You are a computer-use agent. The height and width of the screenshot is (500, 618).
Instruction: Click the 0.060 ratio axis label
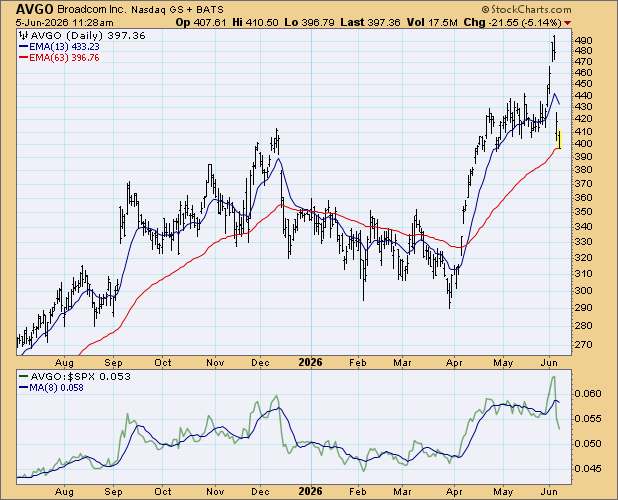coord(588,394)
